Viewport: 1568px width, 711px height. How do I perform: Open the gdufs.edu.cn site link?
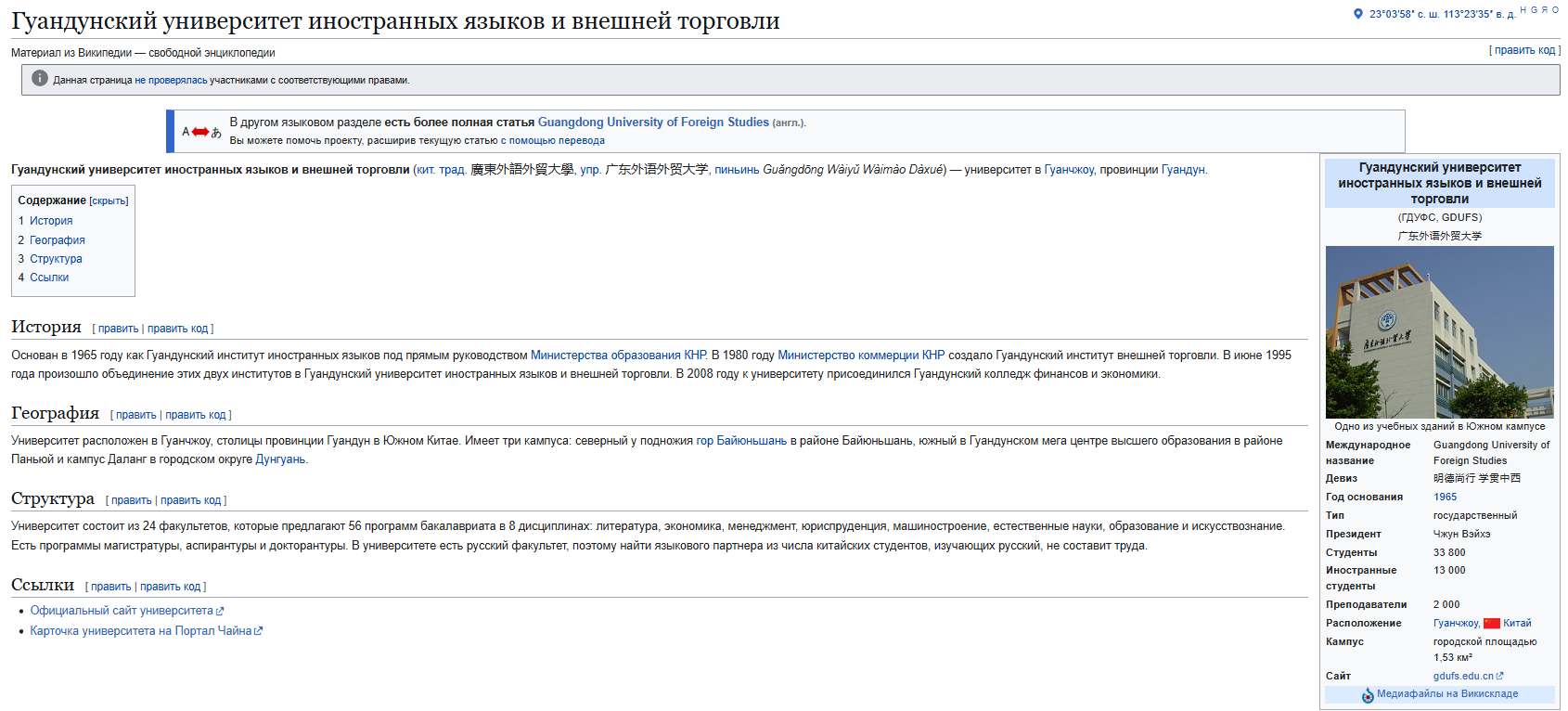[1463, 677]
